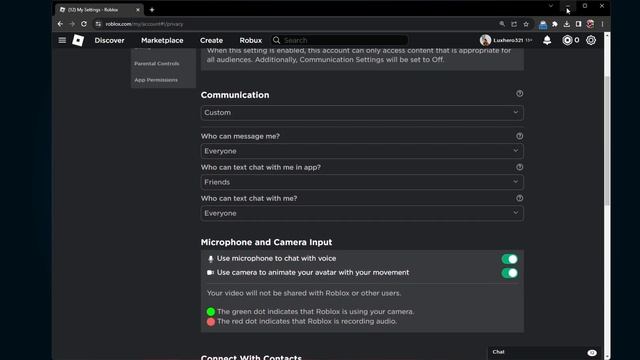Click text about red dot audio indicator
The width and height of the screenshot is (640, 360).
[x=307, y=321]
